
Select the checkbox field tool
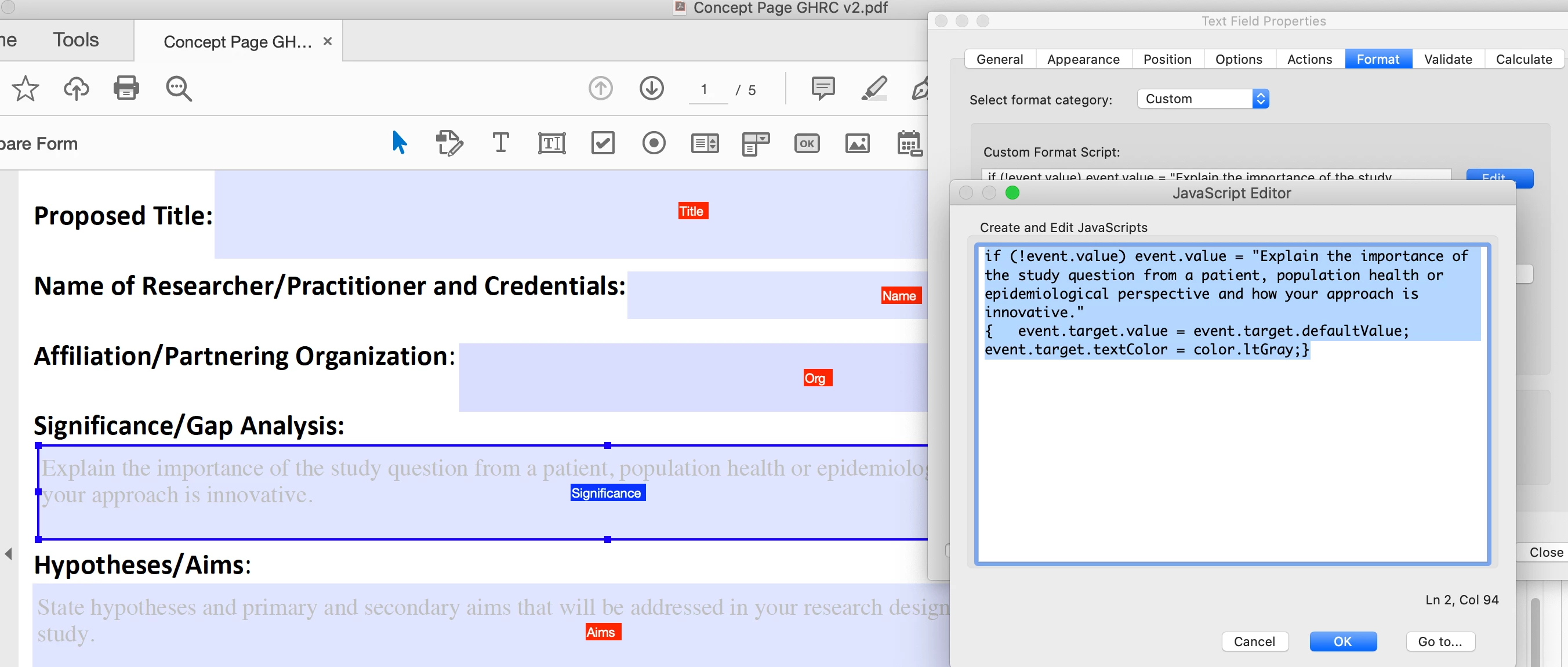point(602,144)
